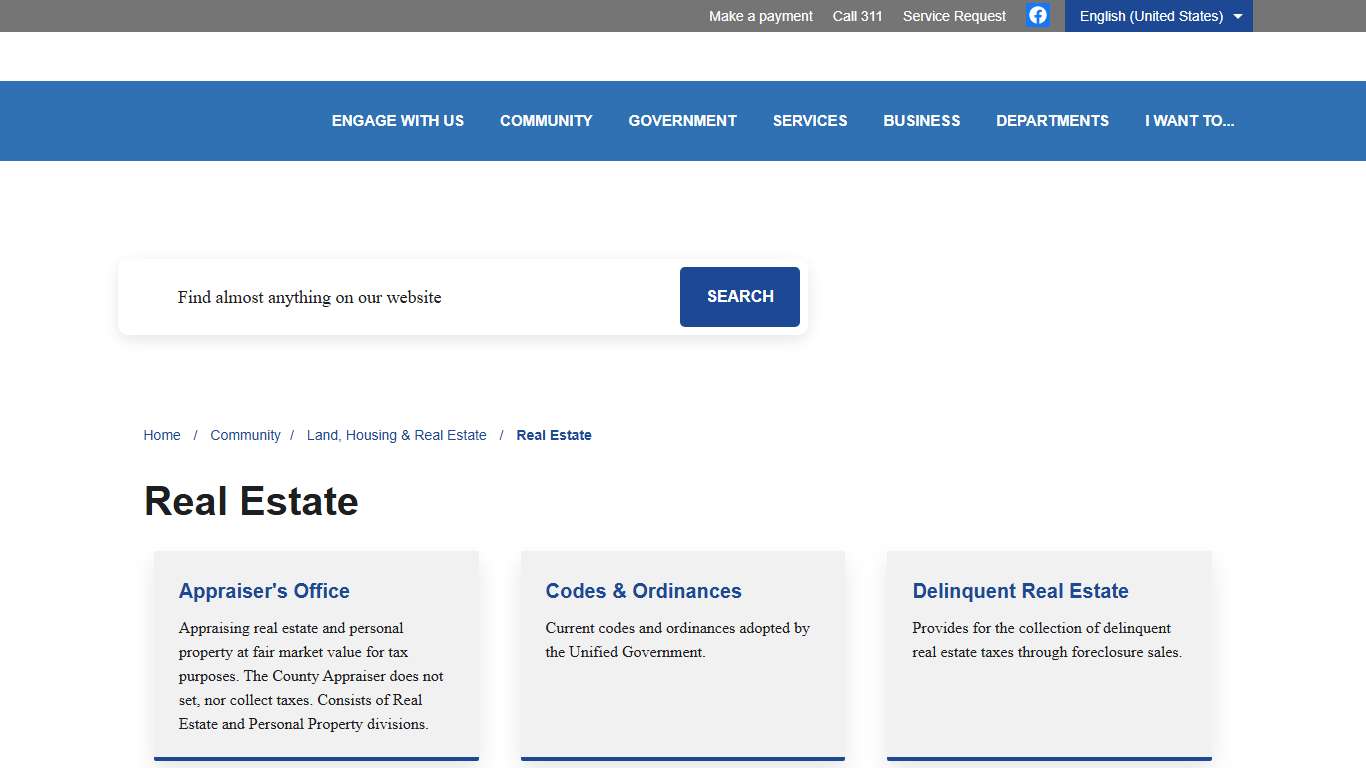Click the Make a payment link
Viewport: 1366px width, 768px height.
[760, 16]
